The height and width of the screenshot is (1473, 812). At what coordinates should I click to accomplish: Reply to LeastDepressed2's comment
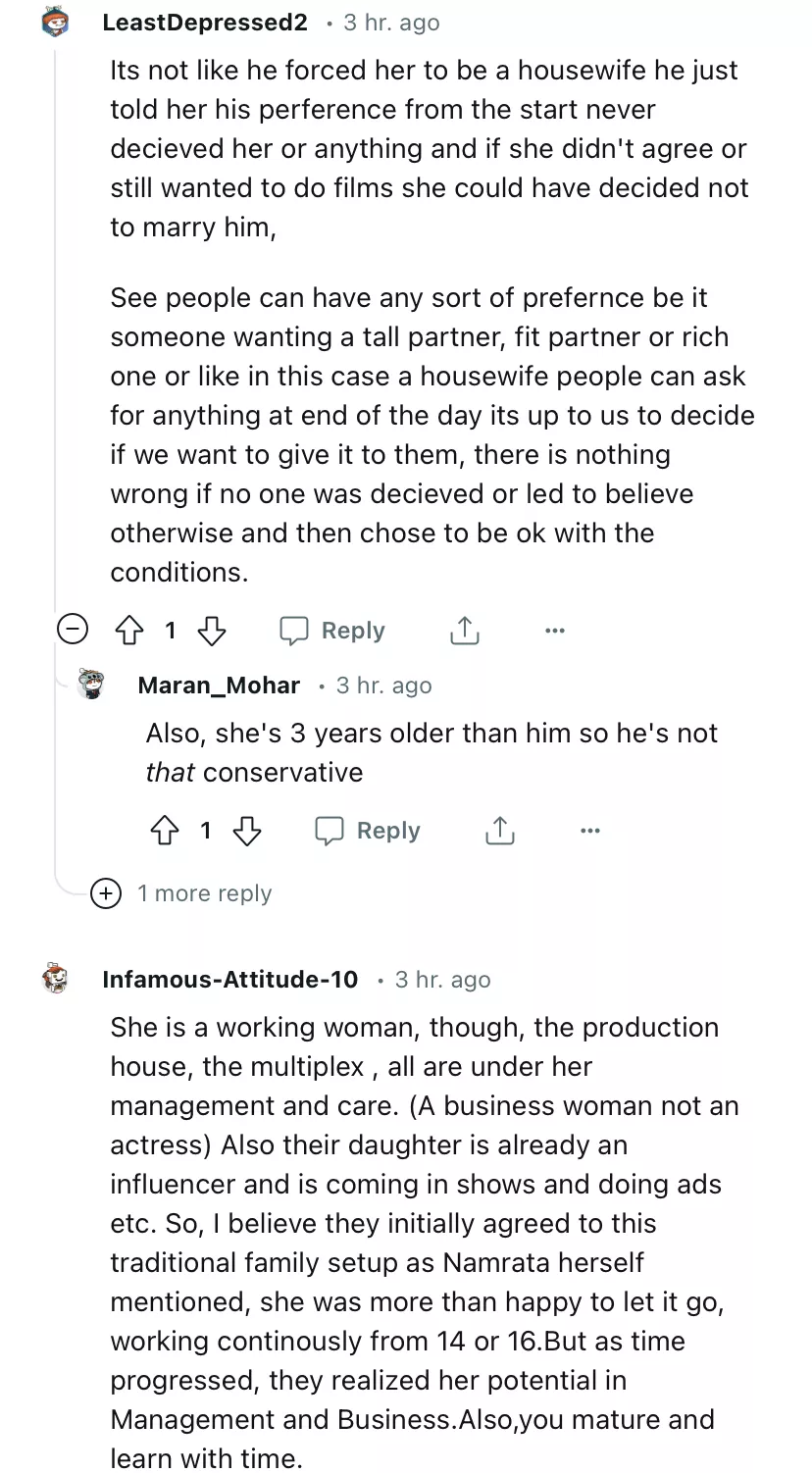pos(332,631)
